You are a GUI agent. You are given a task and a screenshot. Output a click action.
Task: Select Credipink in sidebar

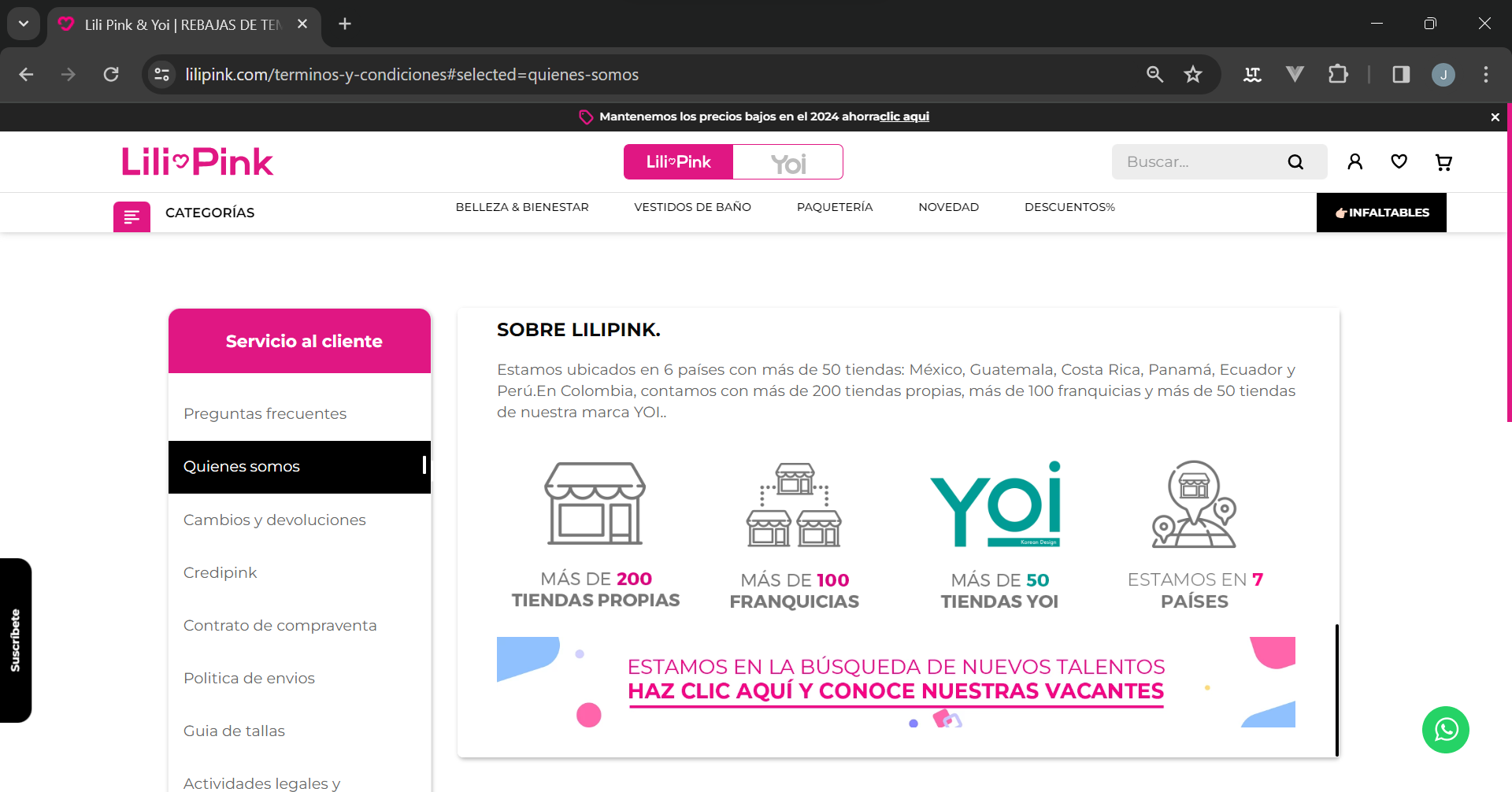pyautogui.click(x=299, y=572)
